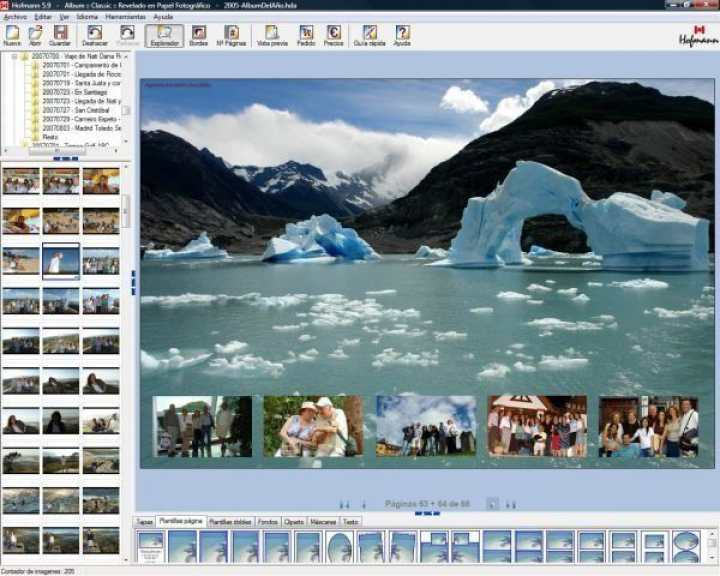Image resolution: width=720 pixels, height=576 pixels.
Task: Click the Pedido toolbar icon
Action: coord(306,36)
